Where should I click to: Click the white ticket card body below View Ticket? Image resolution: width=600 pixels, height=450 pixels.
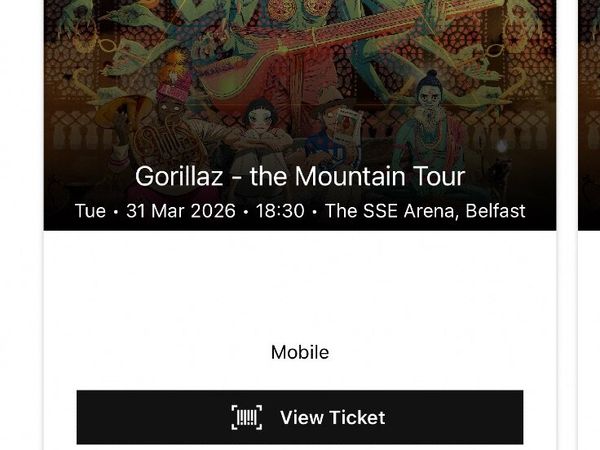pyautogui.click(x=300, y=447)
